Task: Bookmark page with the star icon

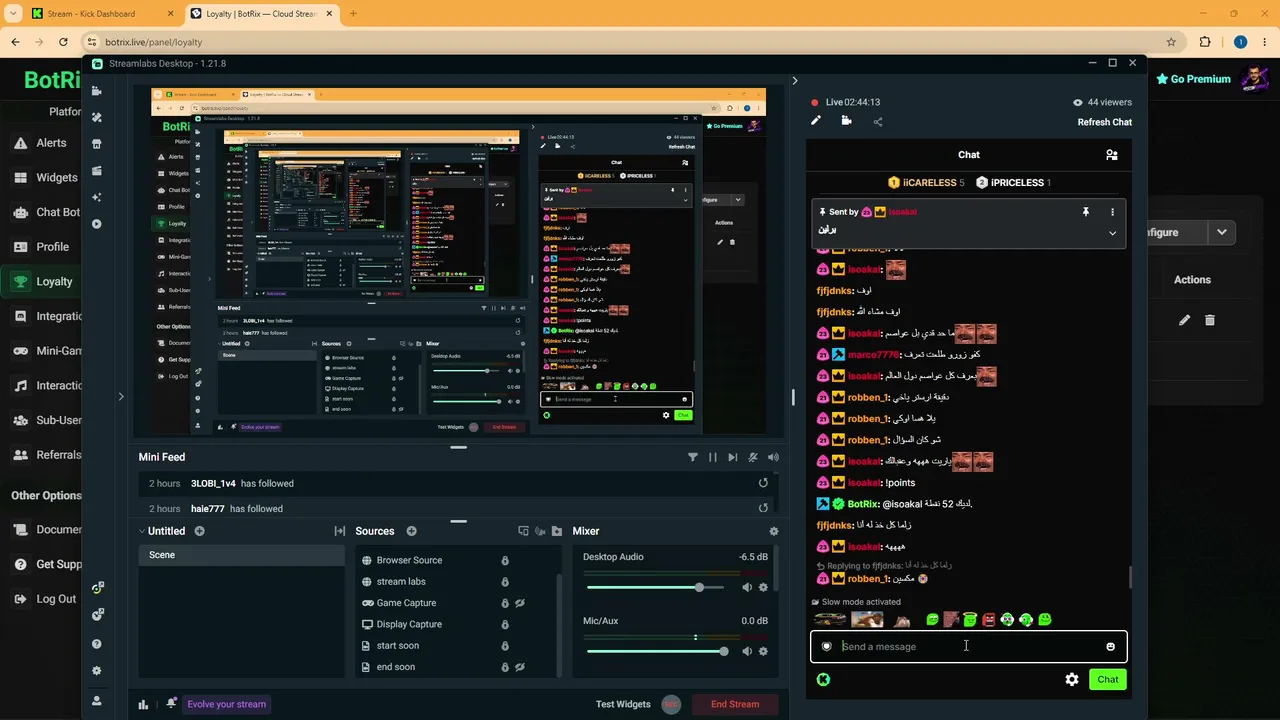Action: coord(1171,42)
